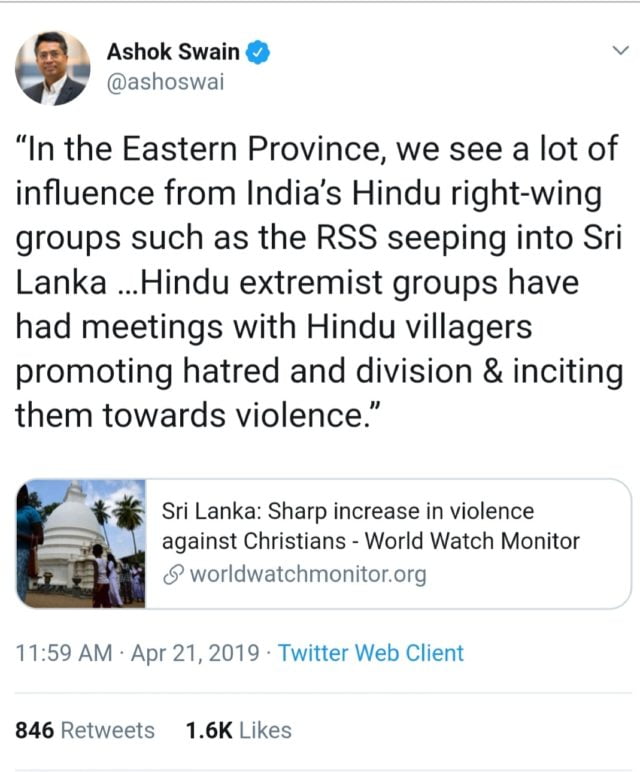
Task: Click the blue verified badge
Action: coord(256,52)
